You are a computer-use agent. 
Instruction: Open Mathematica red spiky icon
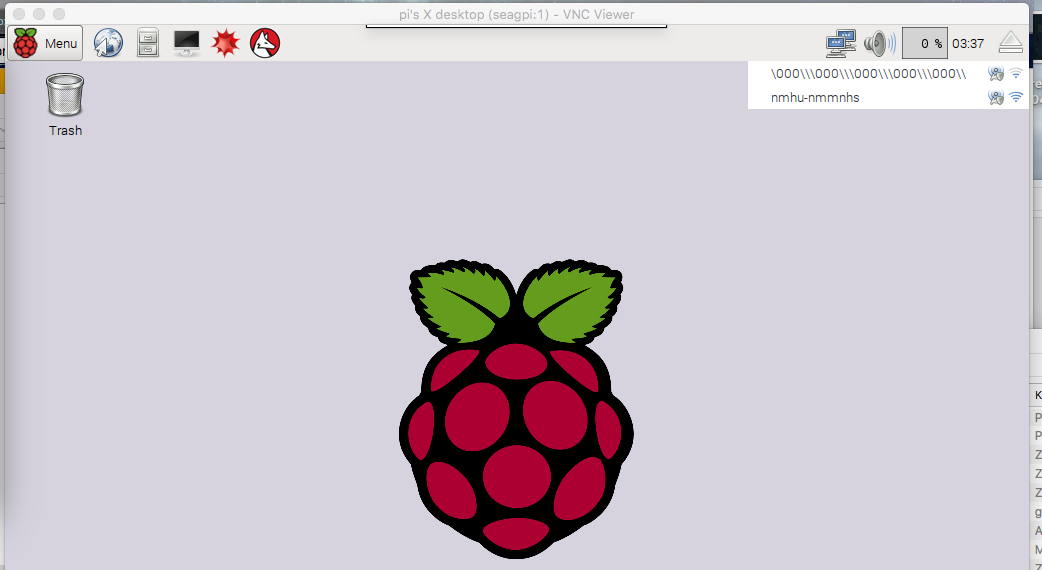[225, 43]
